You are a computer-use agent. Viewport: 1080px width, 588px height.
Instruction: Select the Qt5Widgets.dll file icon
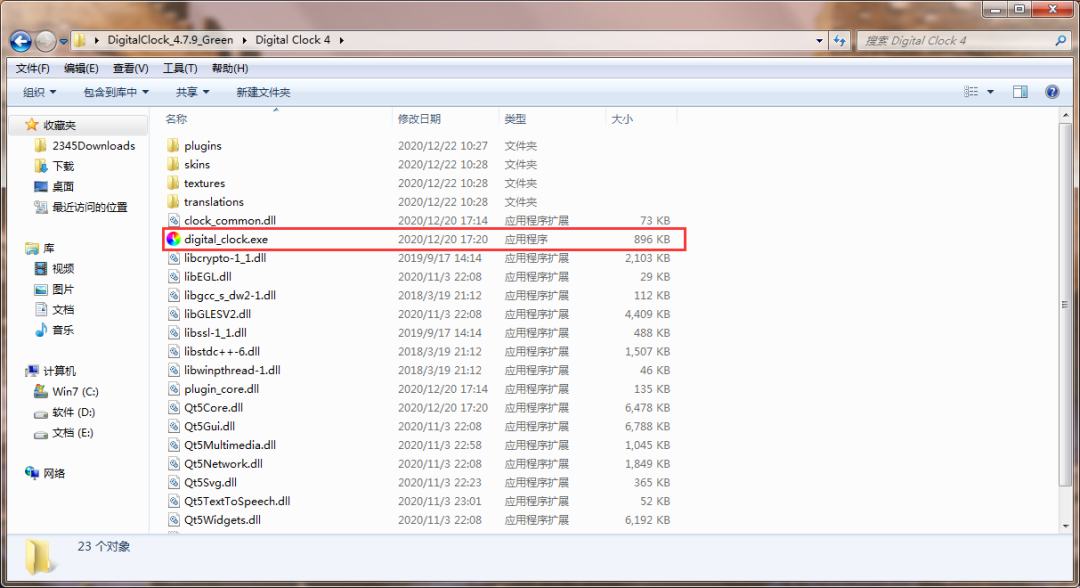coord(174,519)
